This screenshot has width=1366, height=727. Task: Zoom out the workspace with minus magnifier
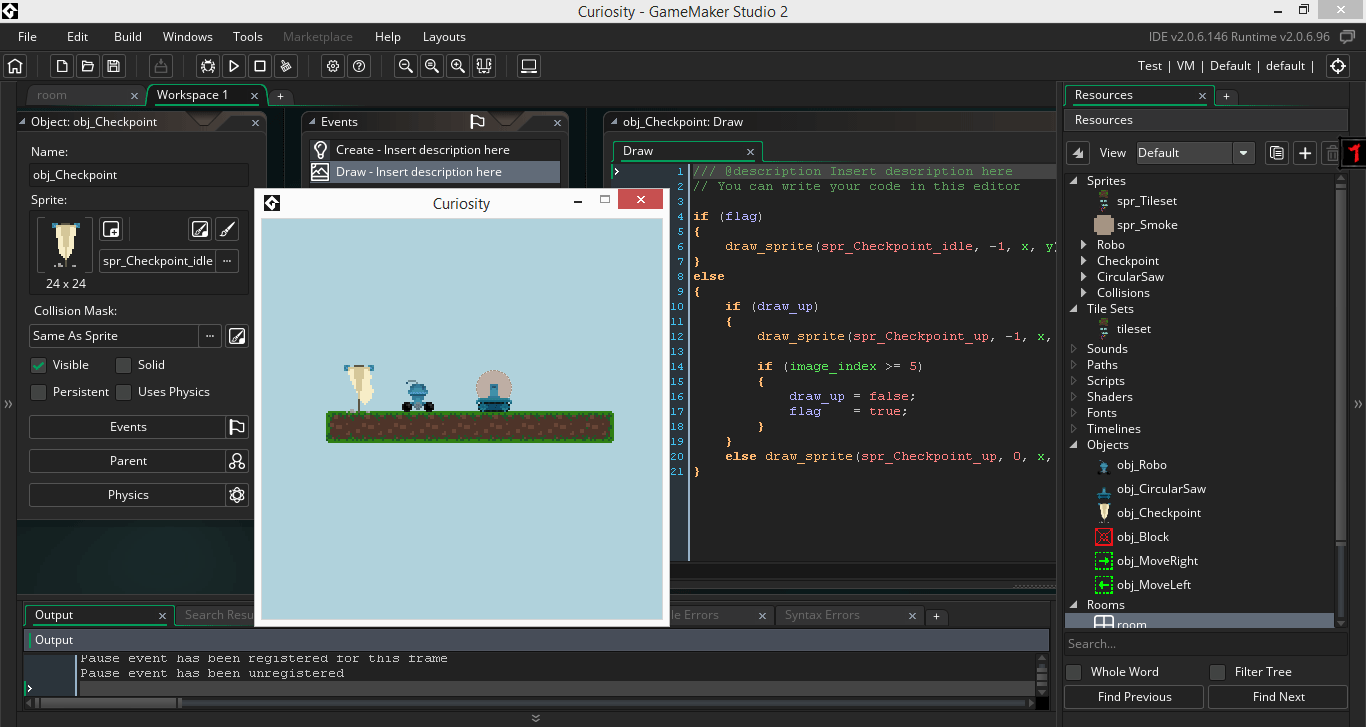coord(406,66)
